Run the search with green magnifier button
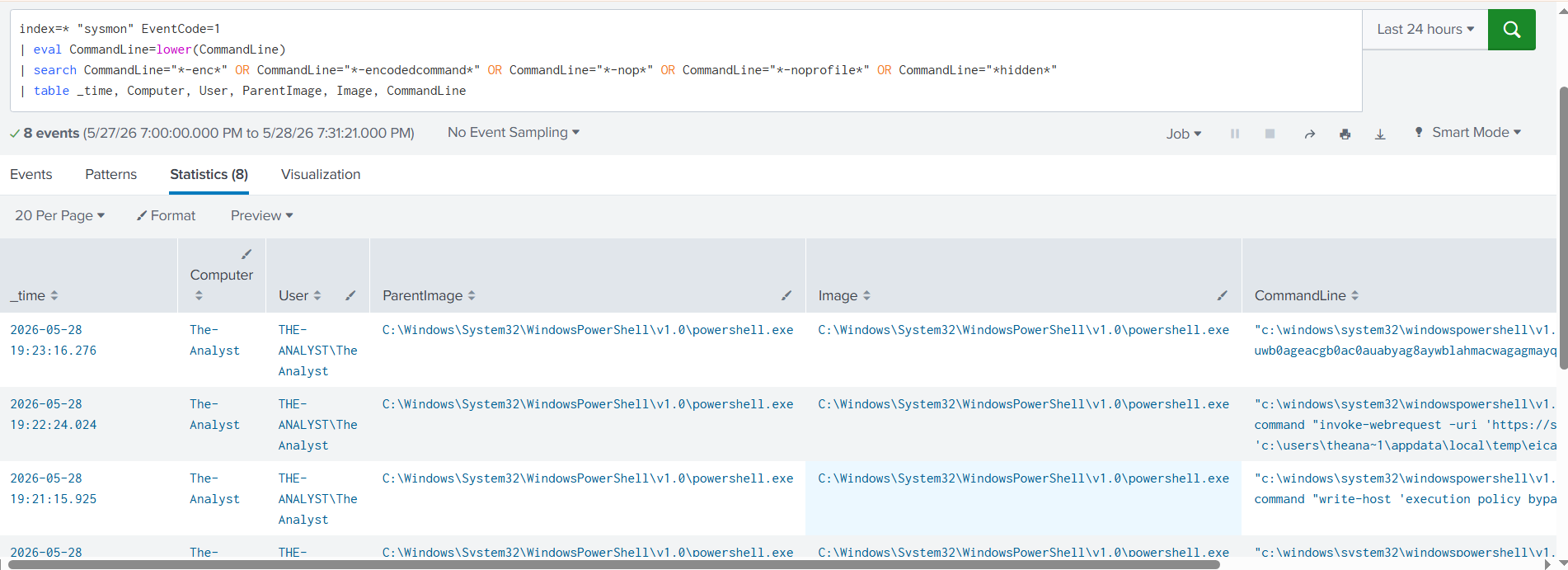The height and width of the screenshot is (570, 1568). [x=1511, y=30]
